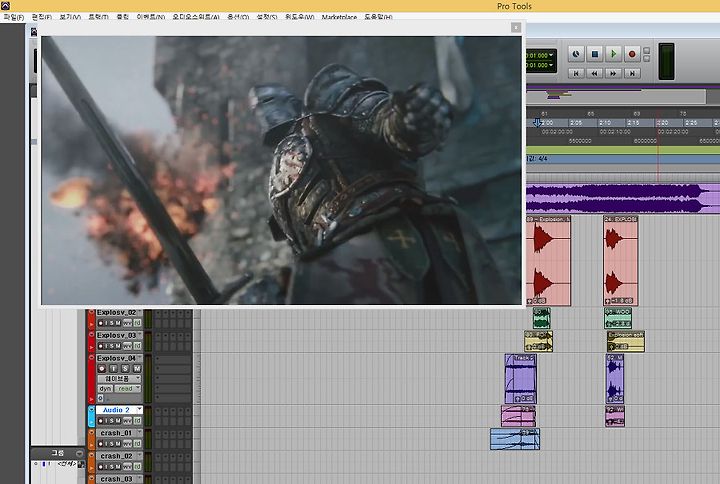Select the Audio 2 track name
This screenshot has width=720, height=484.
pos(116,410)
